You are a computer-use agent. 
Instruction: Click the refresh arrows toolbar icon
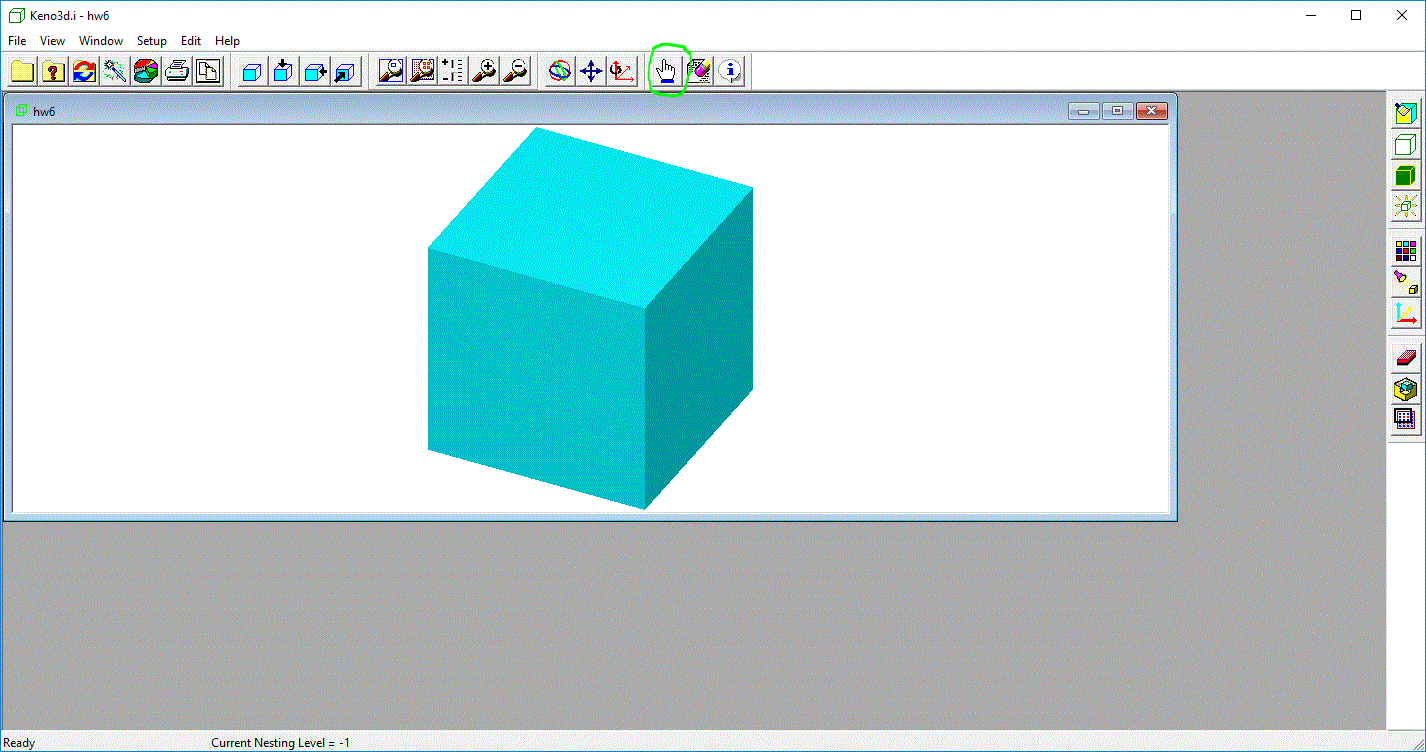[x=85, y=71]
